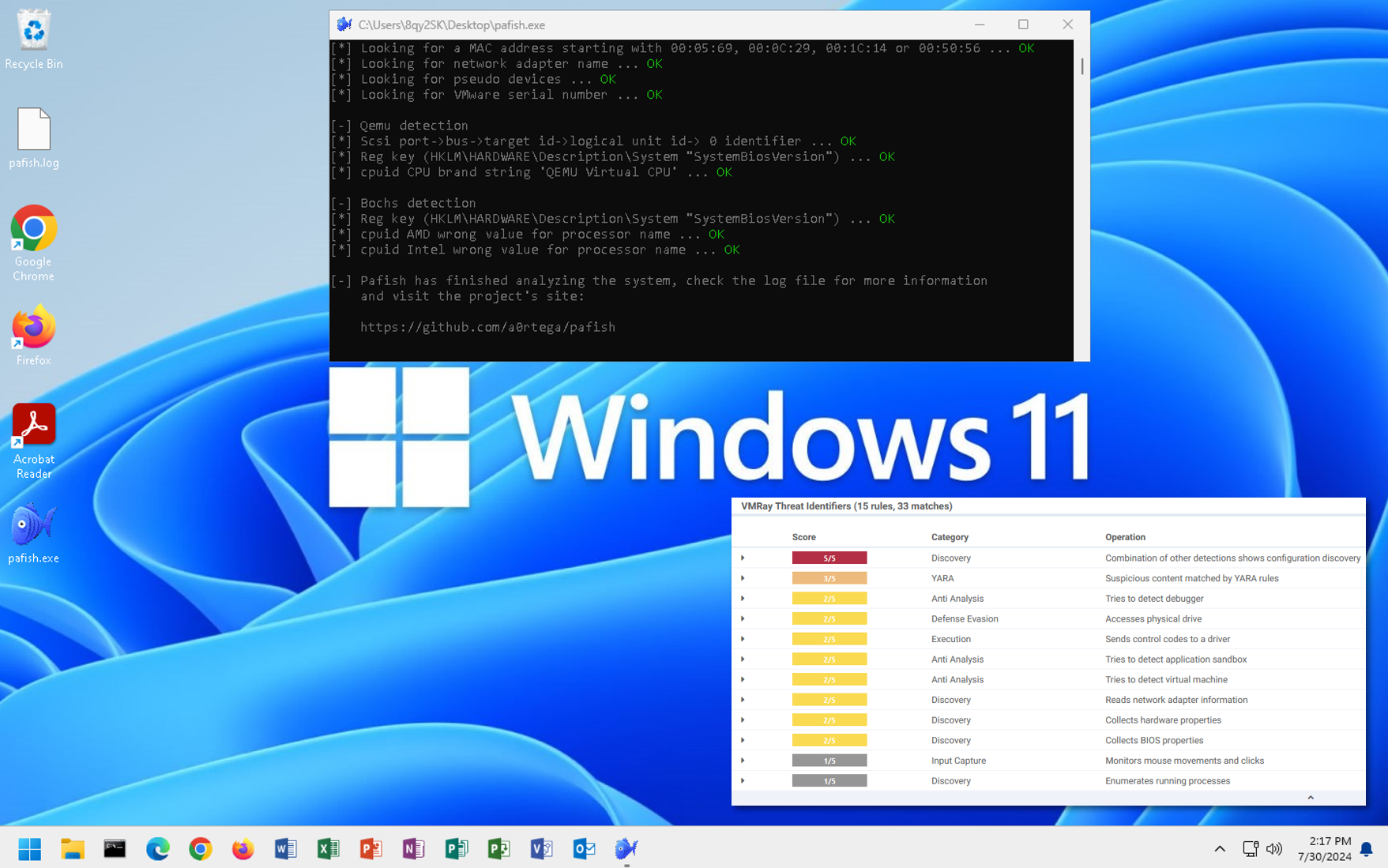Open File Explorer from taskbar

73,849
